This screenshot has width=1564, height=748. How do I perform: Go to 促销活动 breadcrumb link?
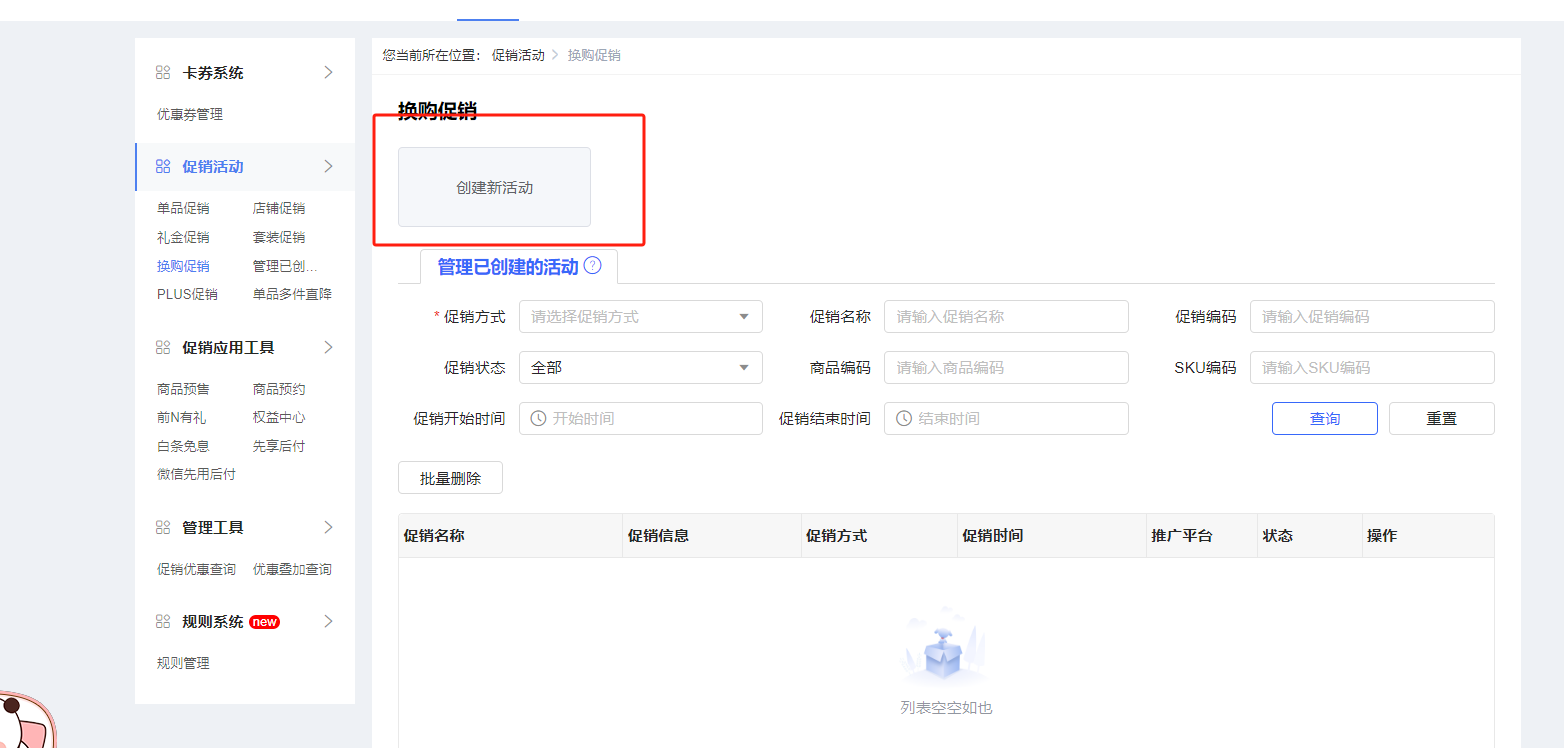tap(518, 55)
